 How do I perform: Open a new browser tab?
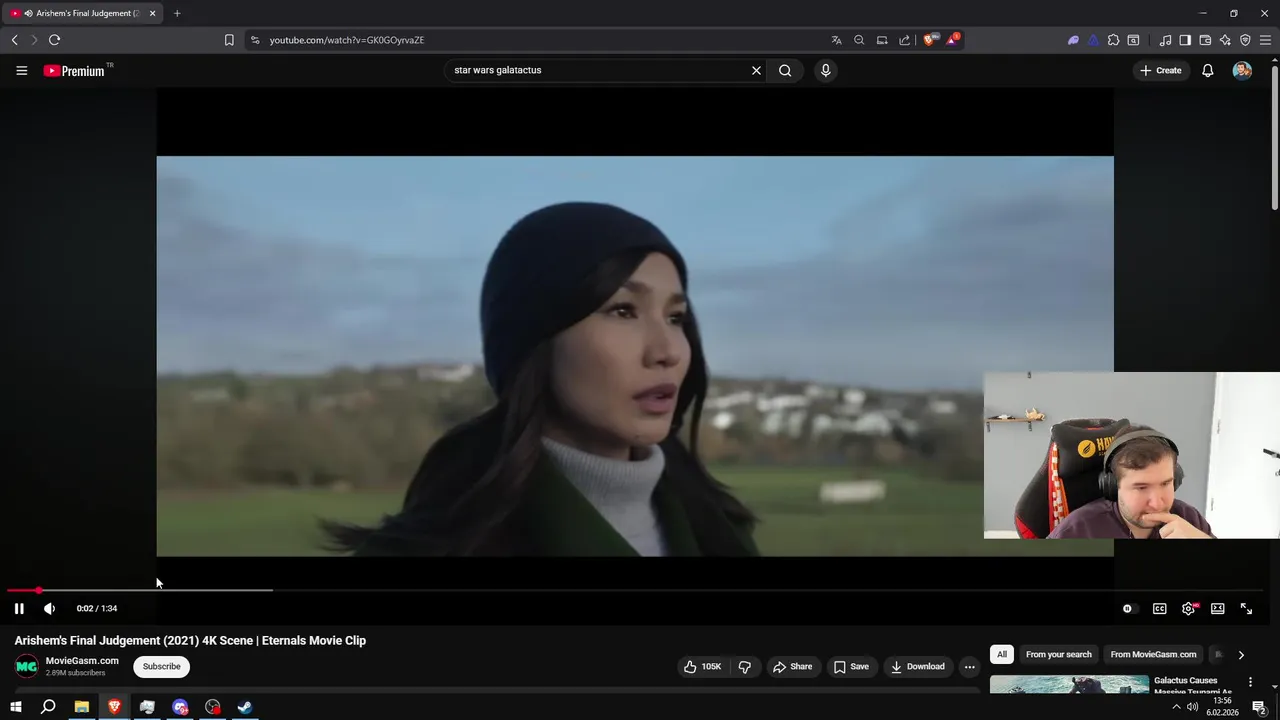tap(177, 13)
